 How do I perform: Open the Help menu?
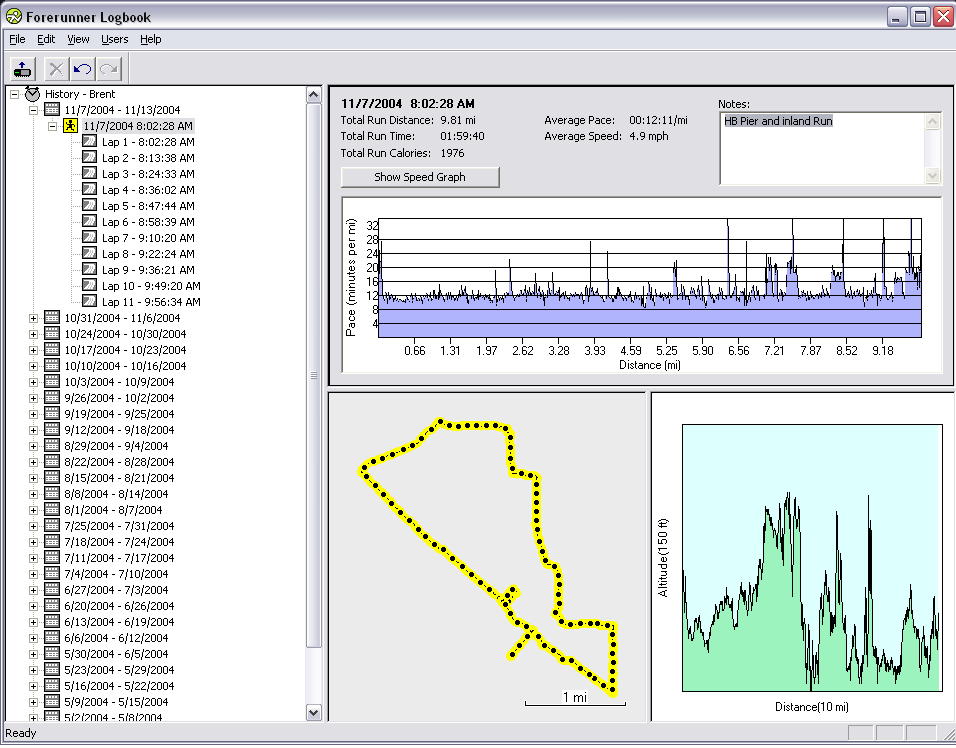[x=151, y=39]
